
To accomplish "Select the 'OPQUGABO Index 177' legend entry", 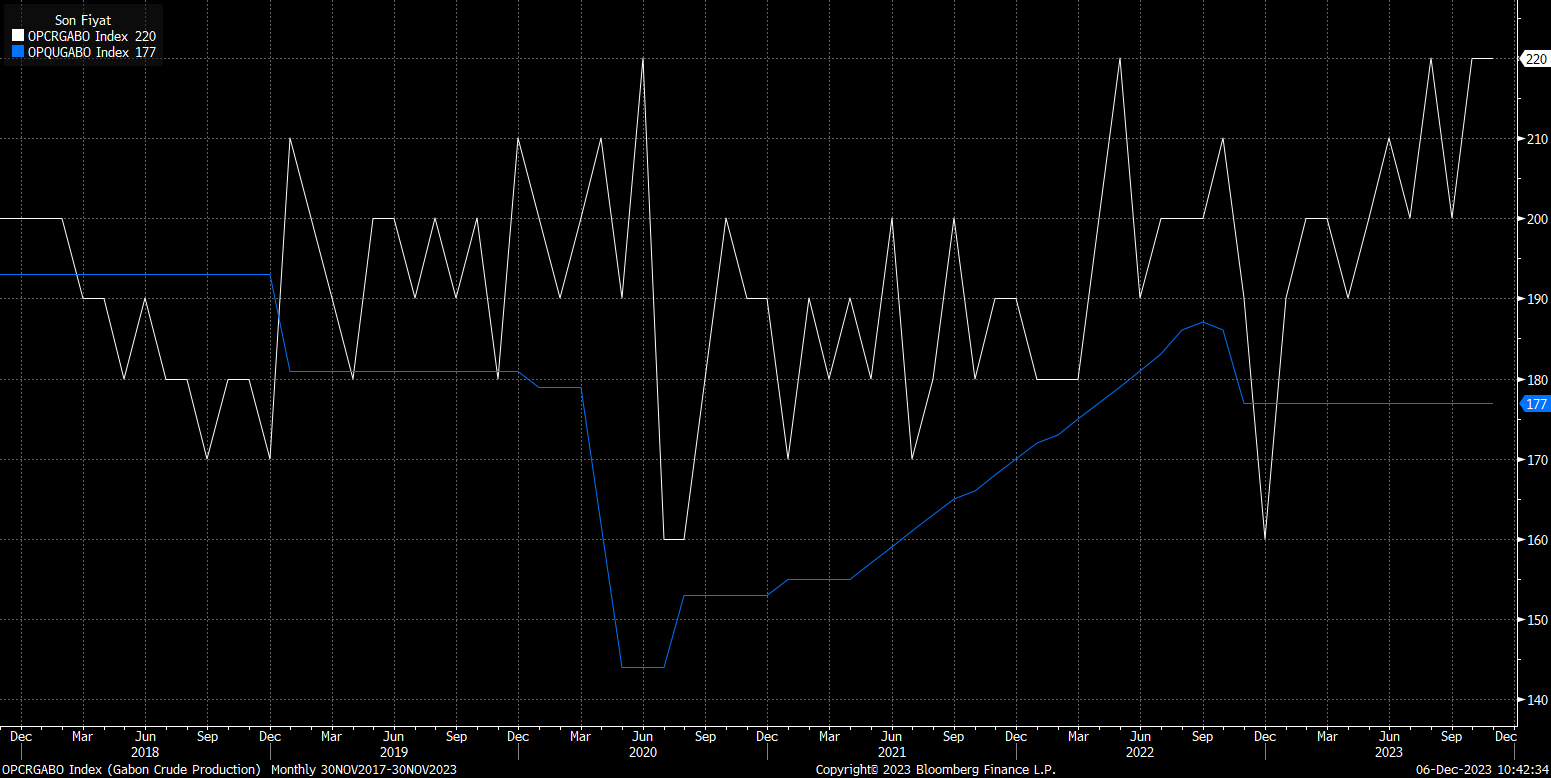I will [83, 52].
